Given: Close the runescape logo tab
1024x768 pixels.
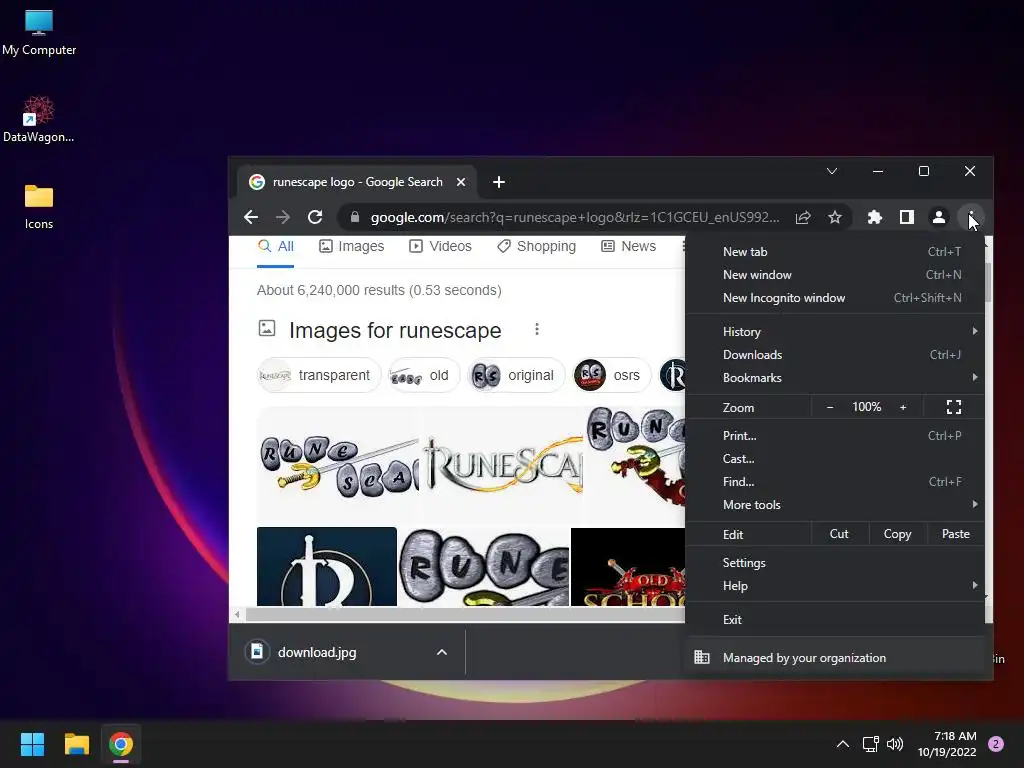Looking at the screenshot, I should click(x=461, y=182).
